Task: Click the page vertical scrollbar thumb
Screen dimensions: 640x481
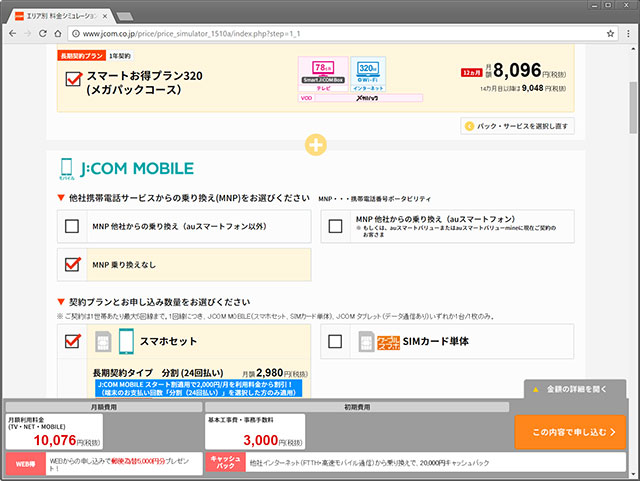Action: [633, 108]
